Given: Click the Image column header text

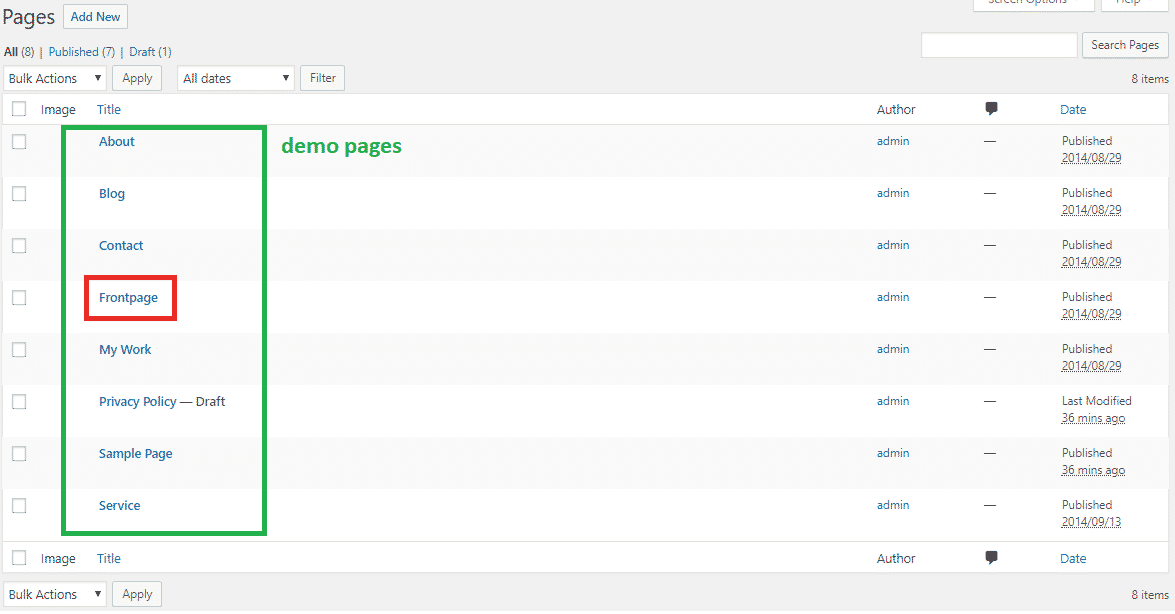Looking at the screenshot, I should click(58, 109).
